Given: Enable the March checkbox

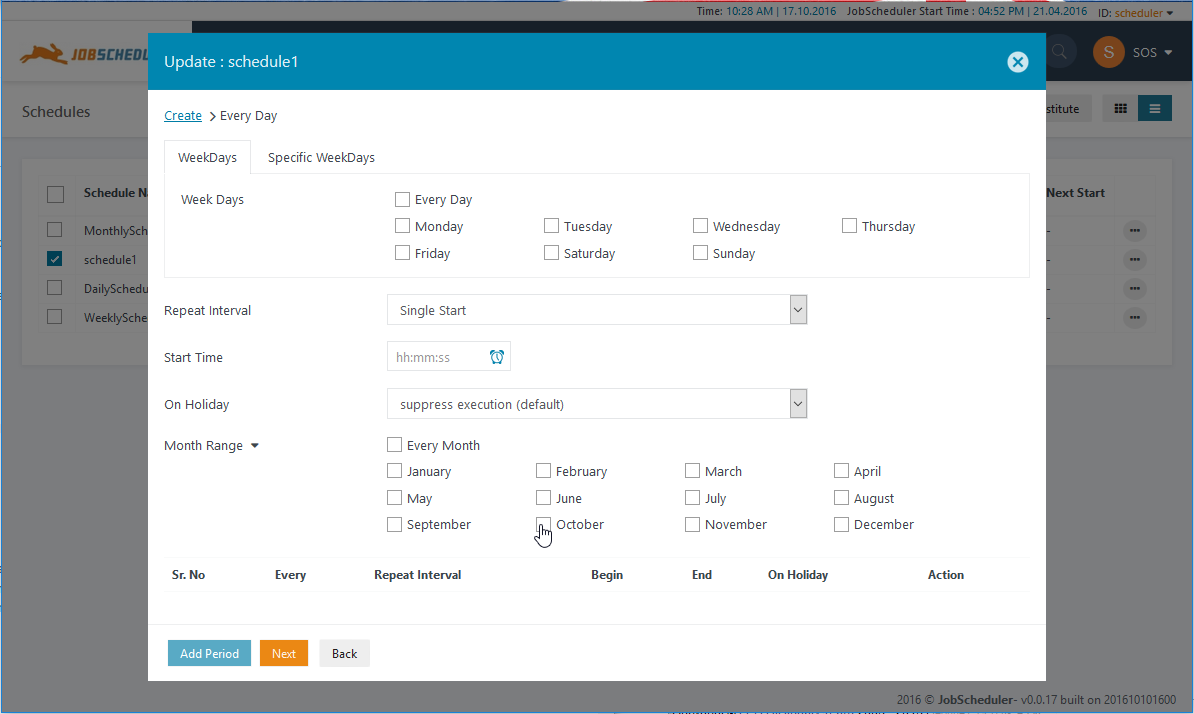Looking at the screenshot, I should click(x=692, y=471).
